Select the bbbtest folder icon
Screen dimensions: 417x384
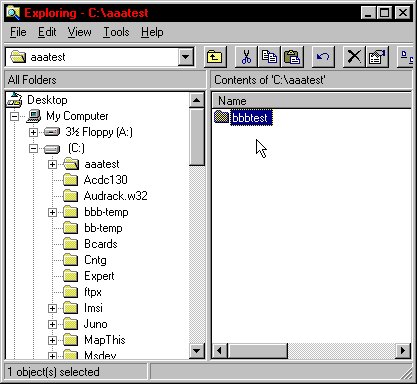(x=221, y=117)
